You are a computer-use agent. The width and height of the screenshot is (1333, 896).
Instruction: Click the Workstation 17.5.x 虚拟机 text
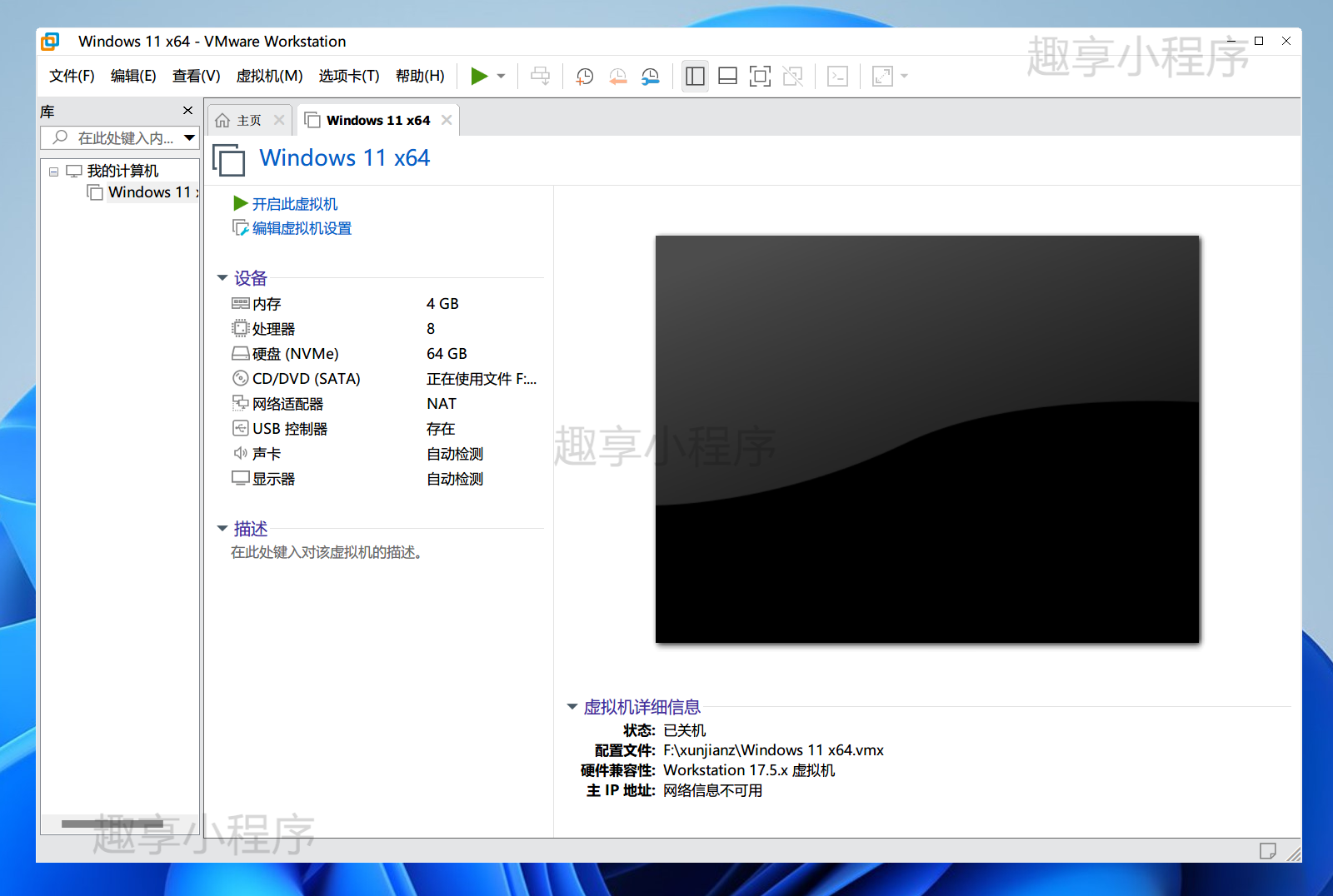click(x=749, y=770)
